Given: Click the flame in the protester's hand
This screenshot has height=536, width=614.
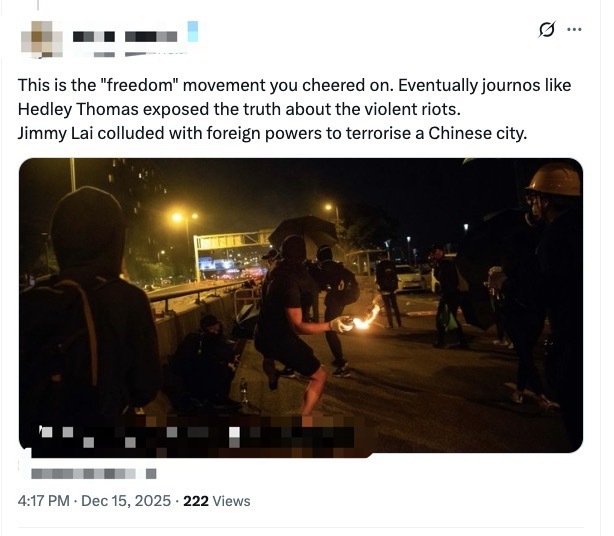Looking at the screenshot, I should 367,318.
